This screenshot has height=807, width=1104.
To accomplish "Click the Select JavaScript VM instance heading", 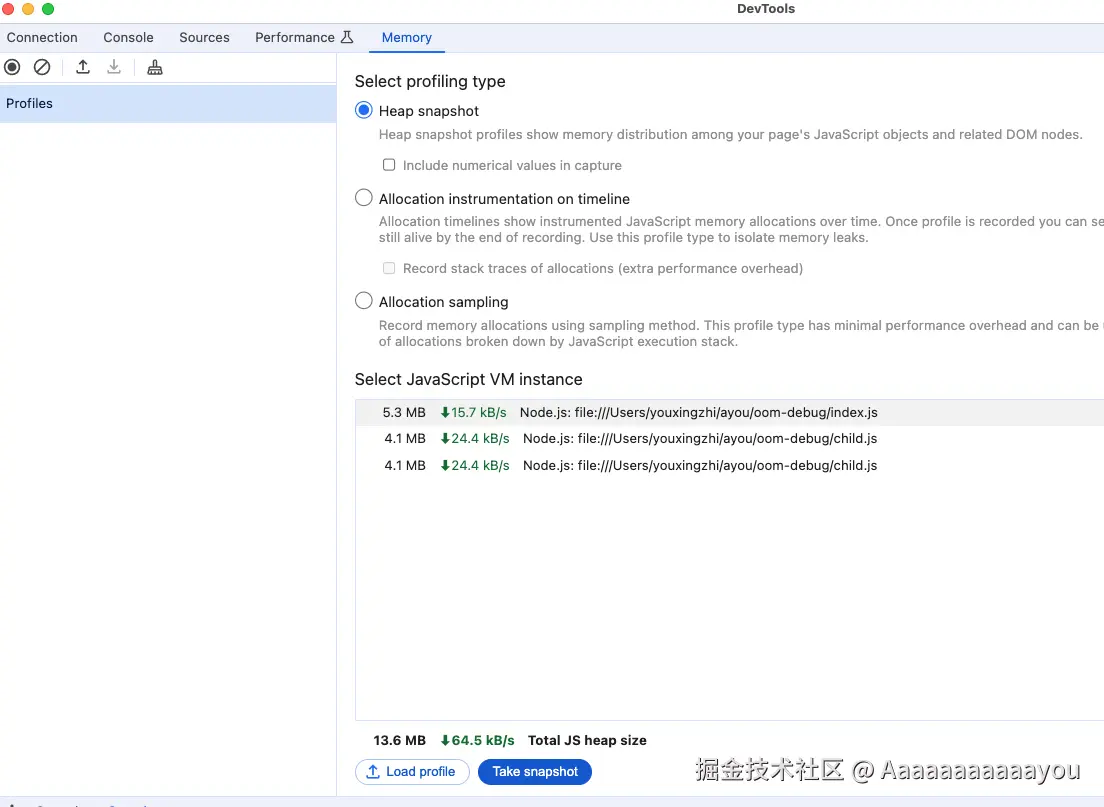I will pyautogui.click(x=469, y=379).
